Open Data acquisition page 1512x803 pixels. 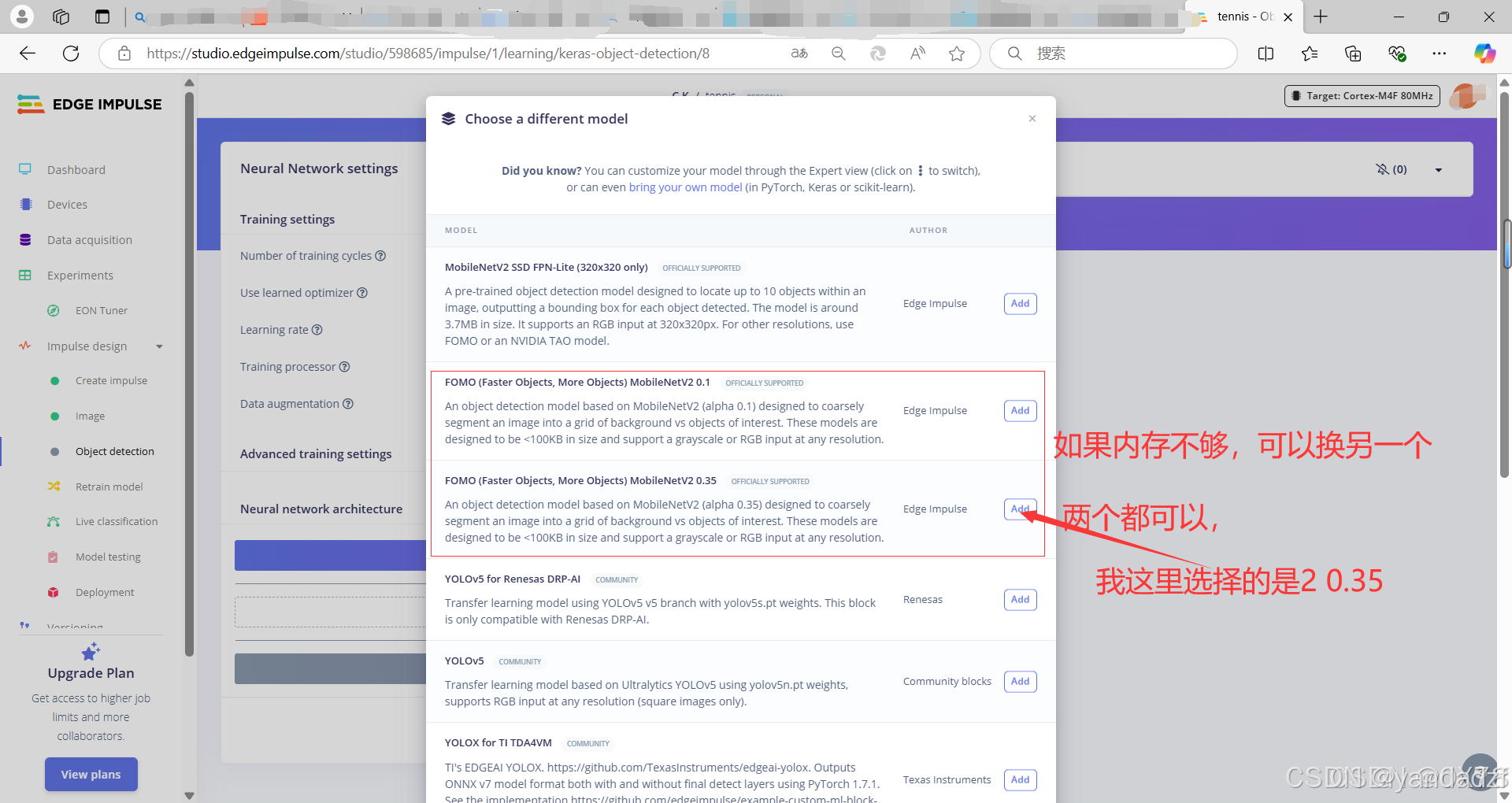[x=90, y=240]
